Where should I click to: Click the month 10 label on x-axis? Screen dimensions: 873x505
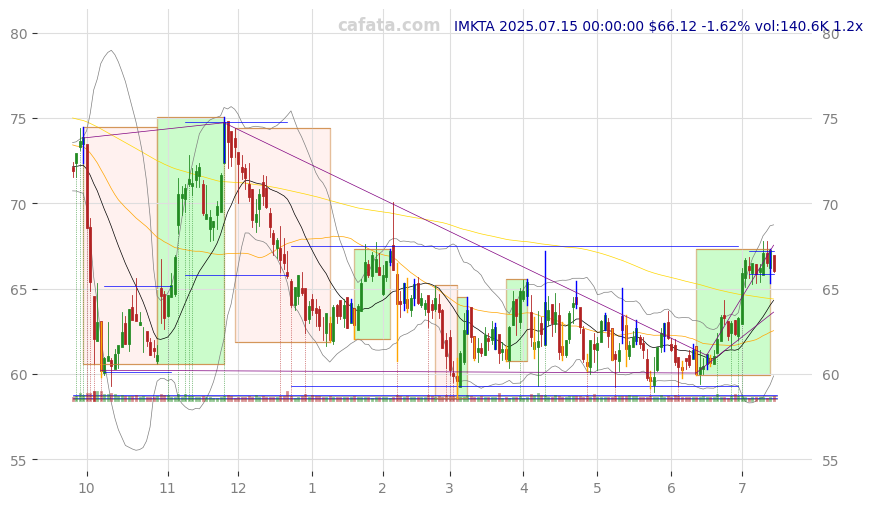[x=86, y=488]
